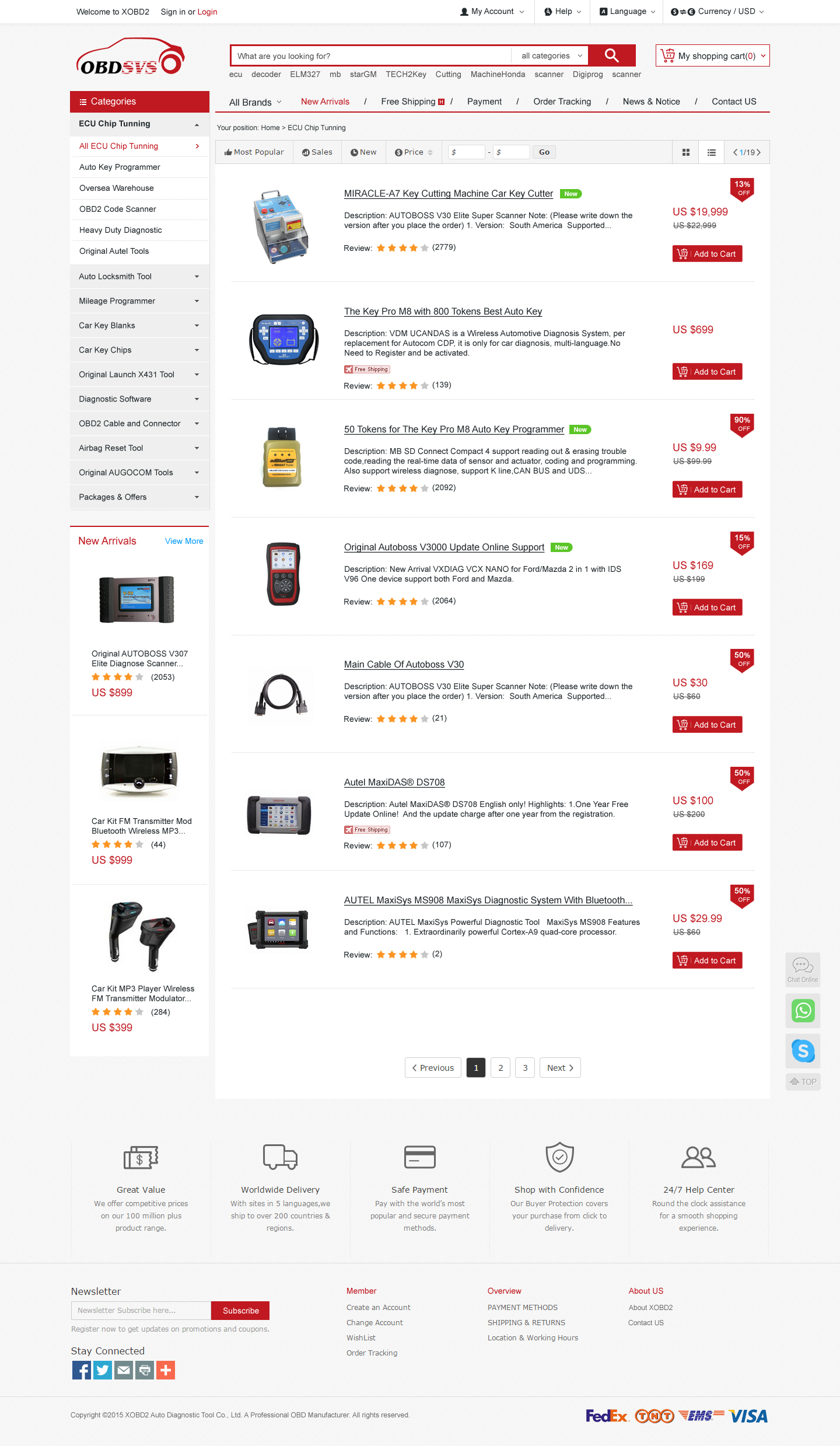Switch to grid view layout icon
The image size is (840, 1446).
click(686, 152)
